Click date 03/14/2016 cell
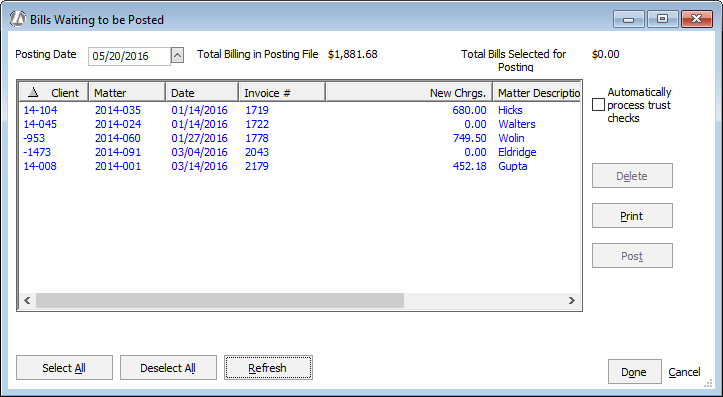 [200, 166]
